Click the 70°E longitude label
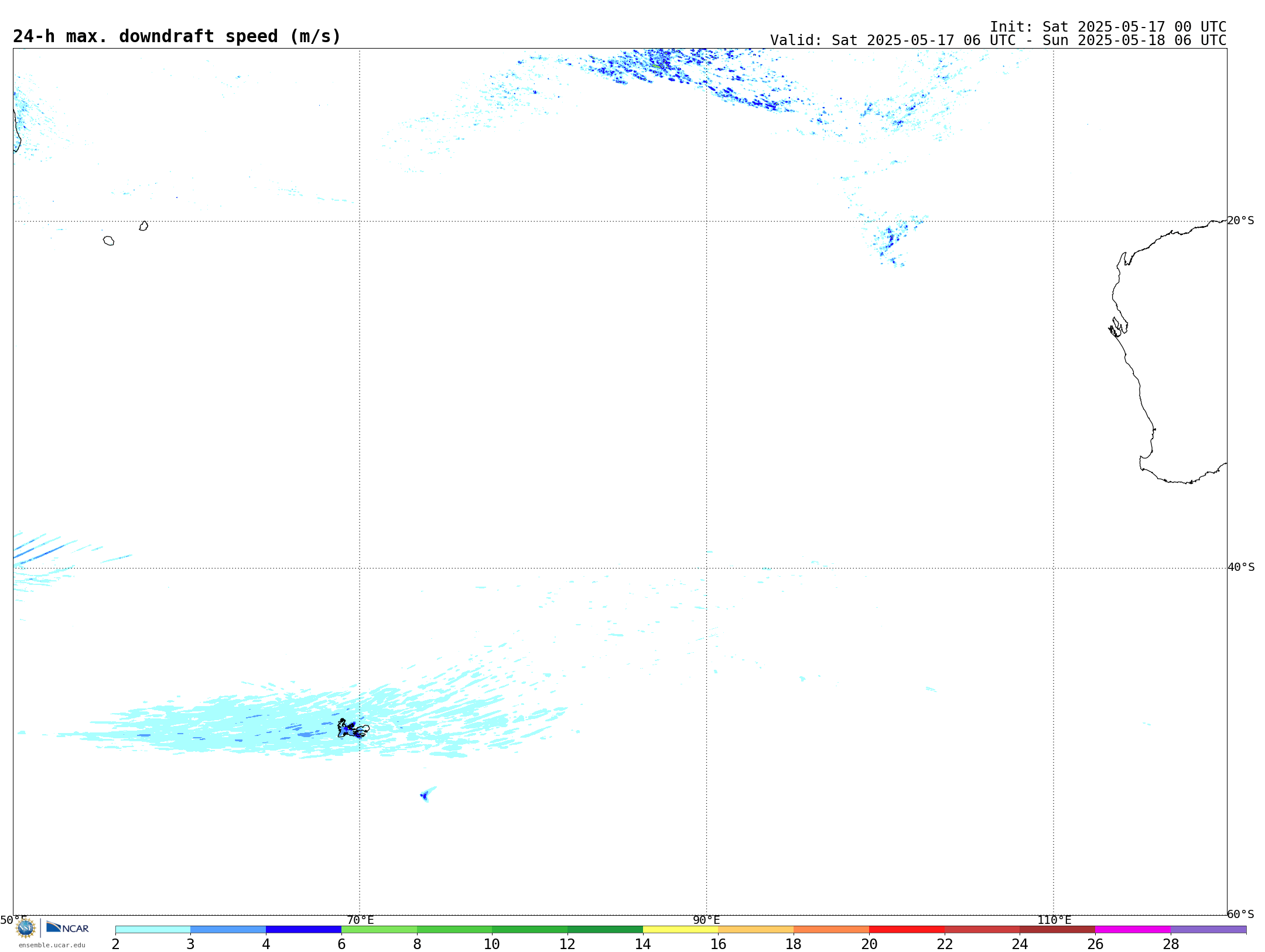 (360, 920)
